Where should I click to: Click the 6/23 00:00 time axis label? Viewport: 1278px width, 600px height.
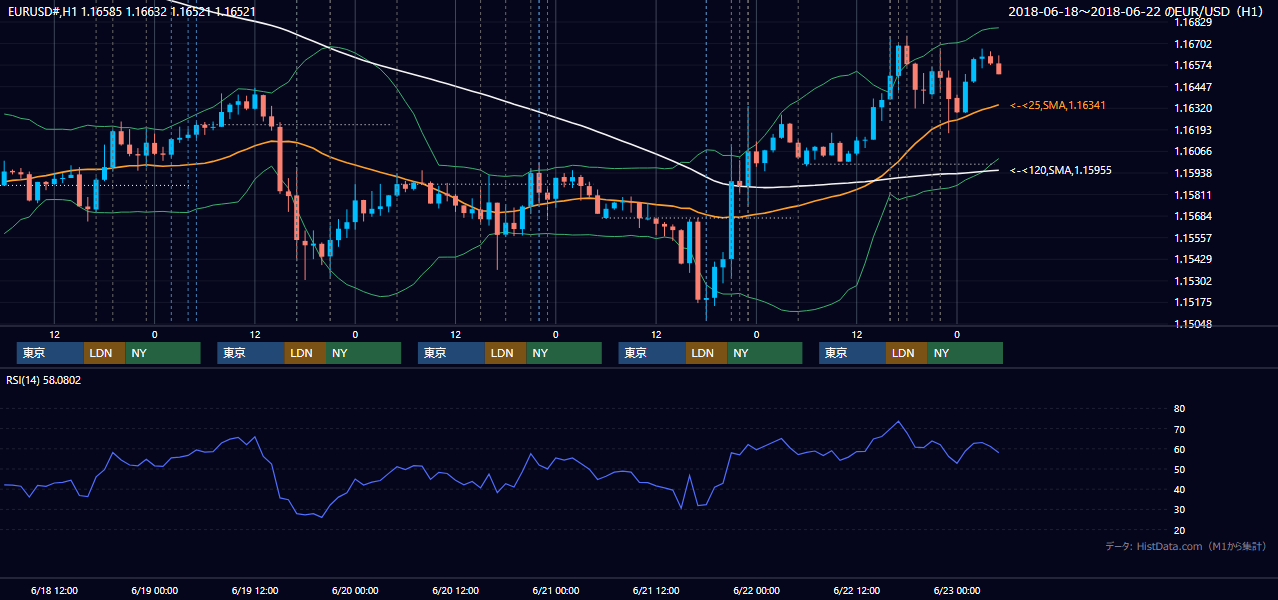coord(957,590)
